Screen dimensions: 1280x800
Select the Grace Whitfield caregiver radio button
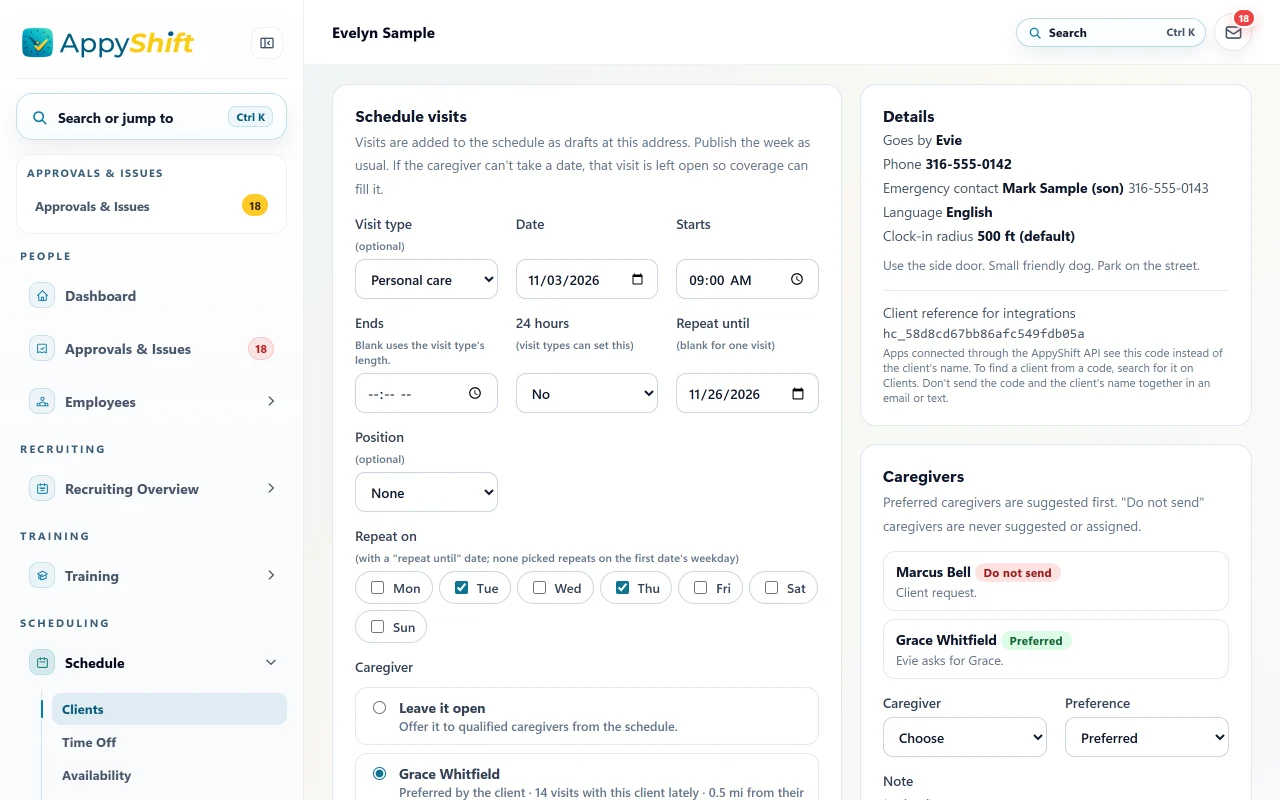pos(379,774)
